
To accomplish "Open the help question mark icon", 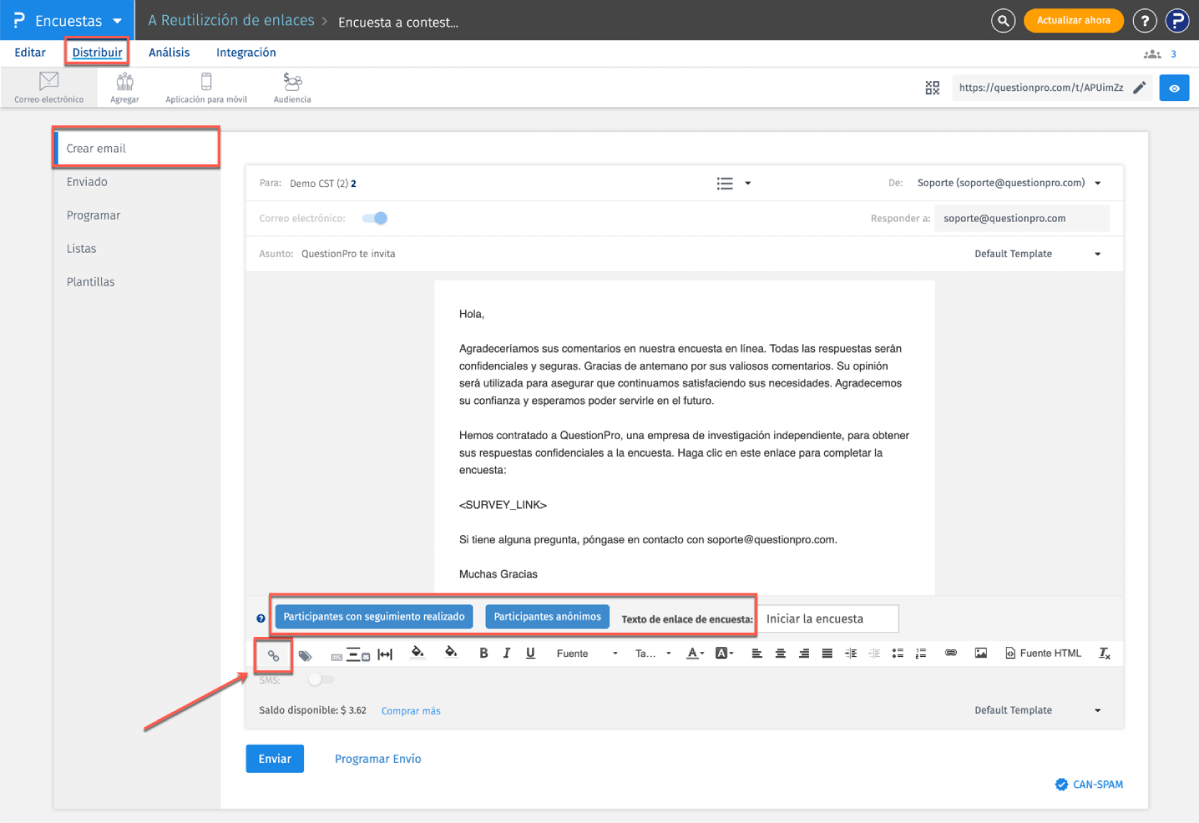I will 1144,21.
